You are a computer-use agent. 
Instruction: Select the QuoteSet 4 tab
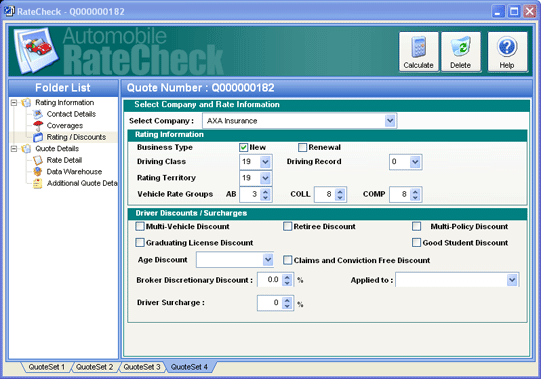pos(189,367)
